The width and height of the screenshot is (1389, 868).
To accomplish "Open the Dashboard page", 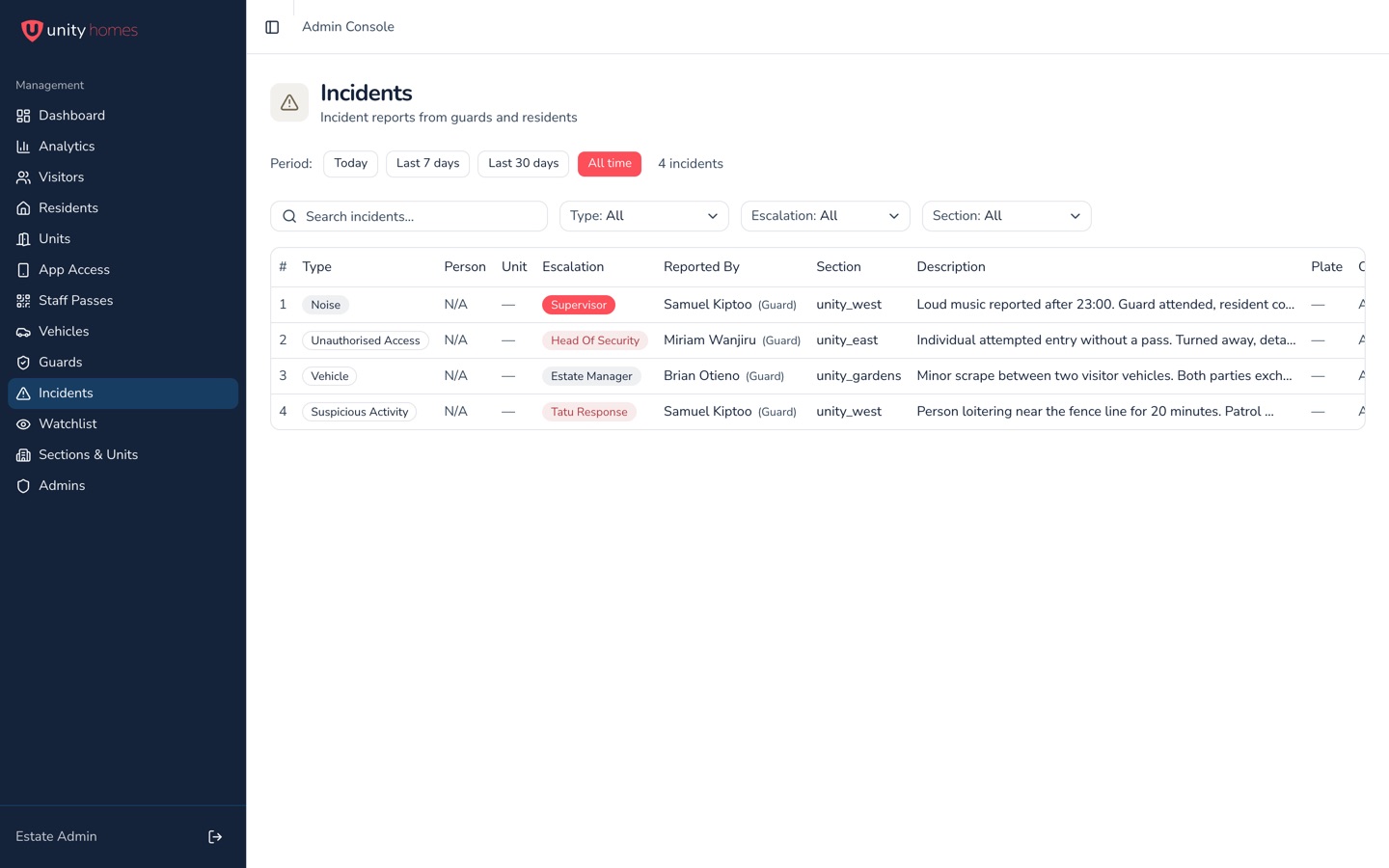I will [123, 116].
